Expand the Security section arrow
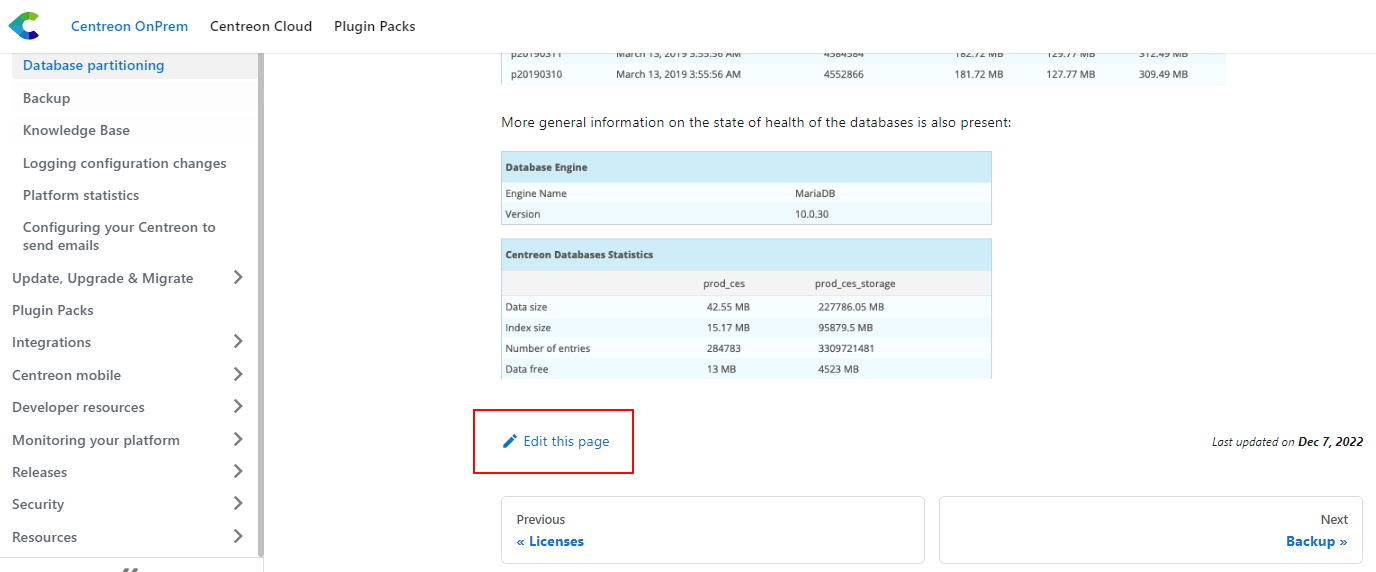 238,504
